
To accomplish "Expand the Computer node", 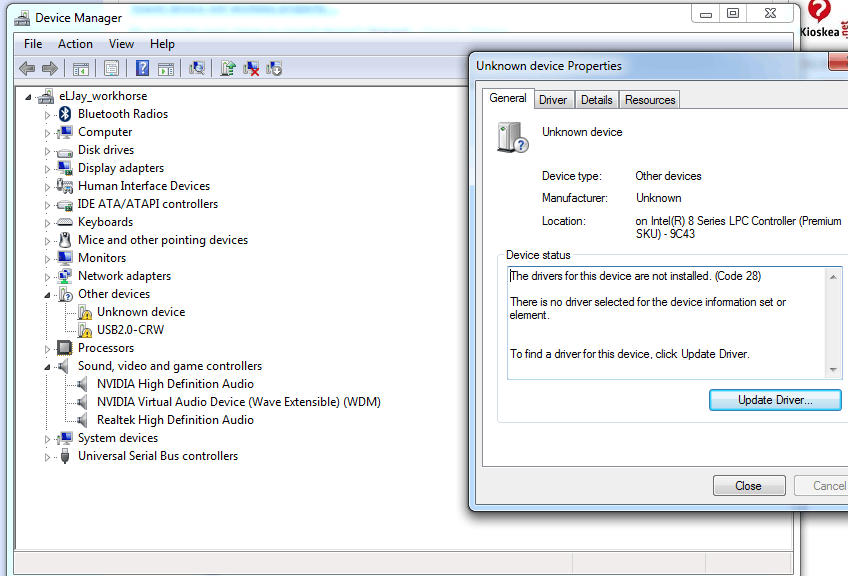I will [47, 133].
